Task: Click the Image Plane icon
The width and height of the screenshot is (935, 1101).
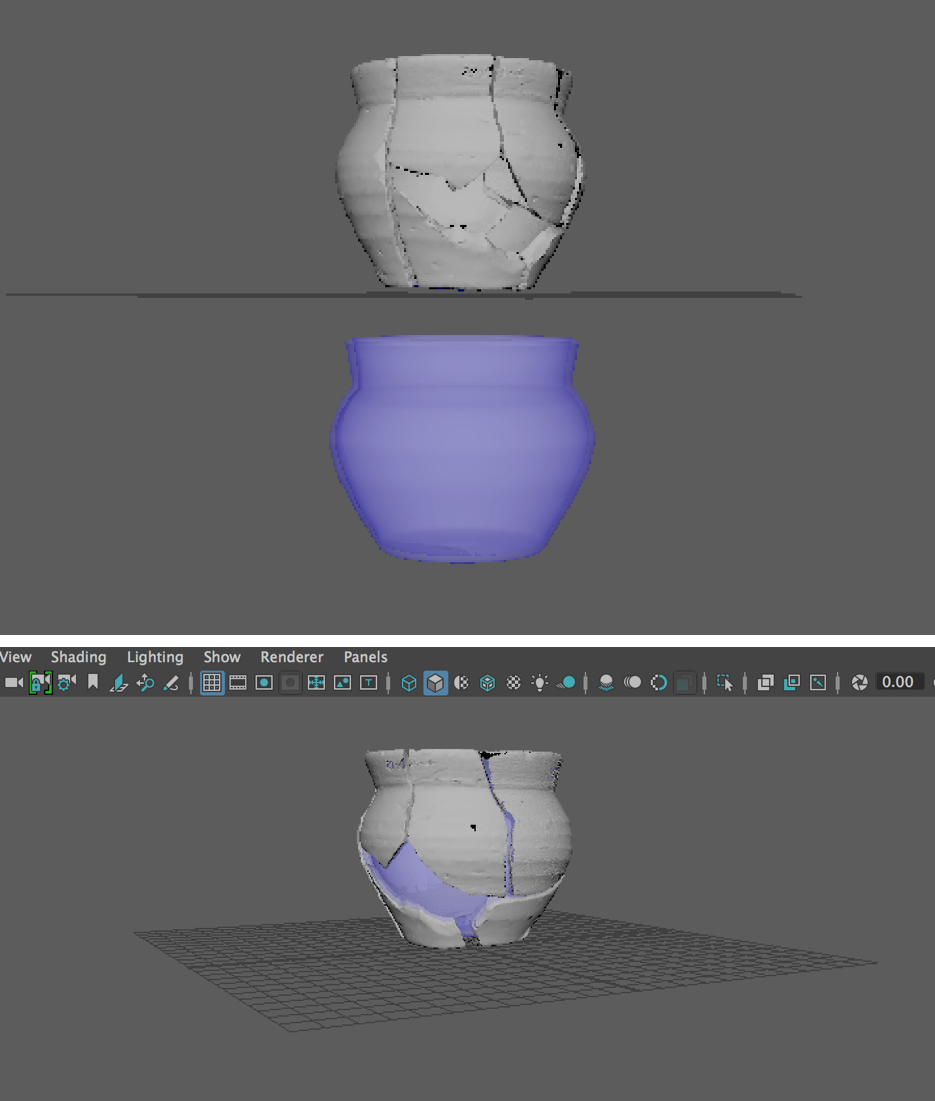Action: pyautogui.click(x=119, y=683)
